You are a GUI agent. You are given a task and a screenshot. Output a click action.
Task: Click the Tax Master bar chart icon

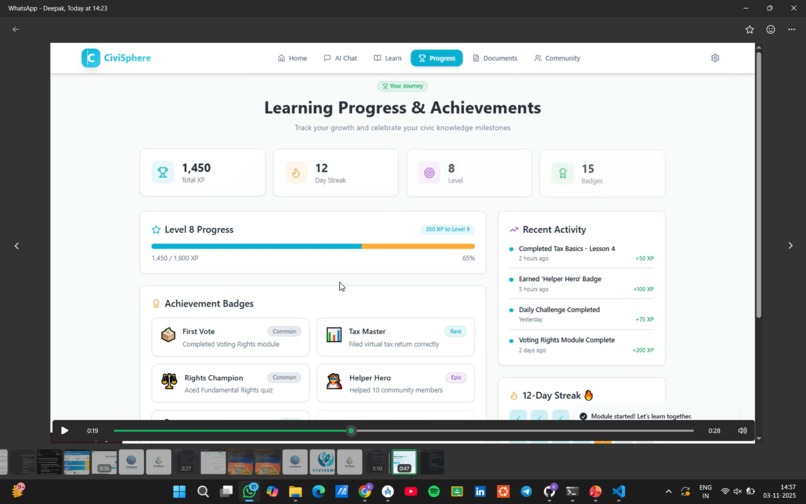(334, 335)
